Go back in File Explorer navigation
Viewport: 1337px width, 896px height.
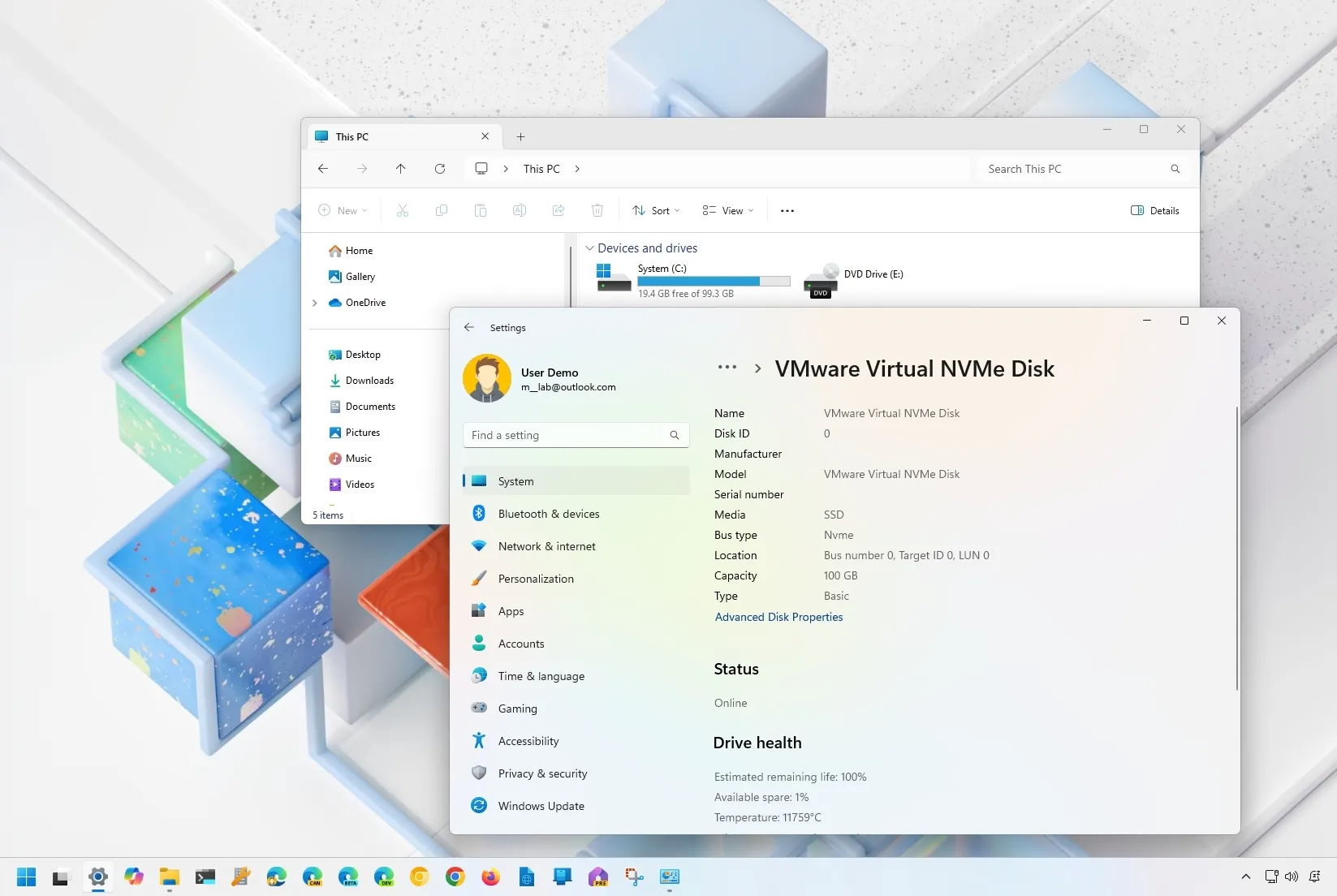point(323,169)
